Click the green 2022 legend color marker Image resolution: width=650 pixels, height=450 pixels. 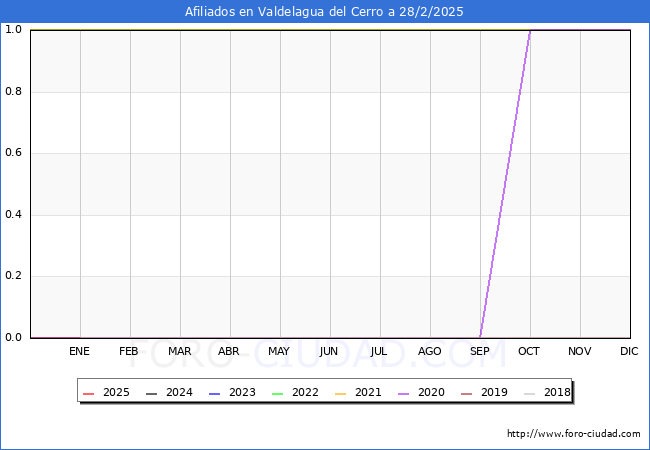click(x=278, y=394)
